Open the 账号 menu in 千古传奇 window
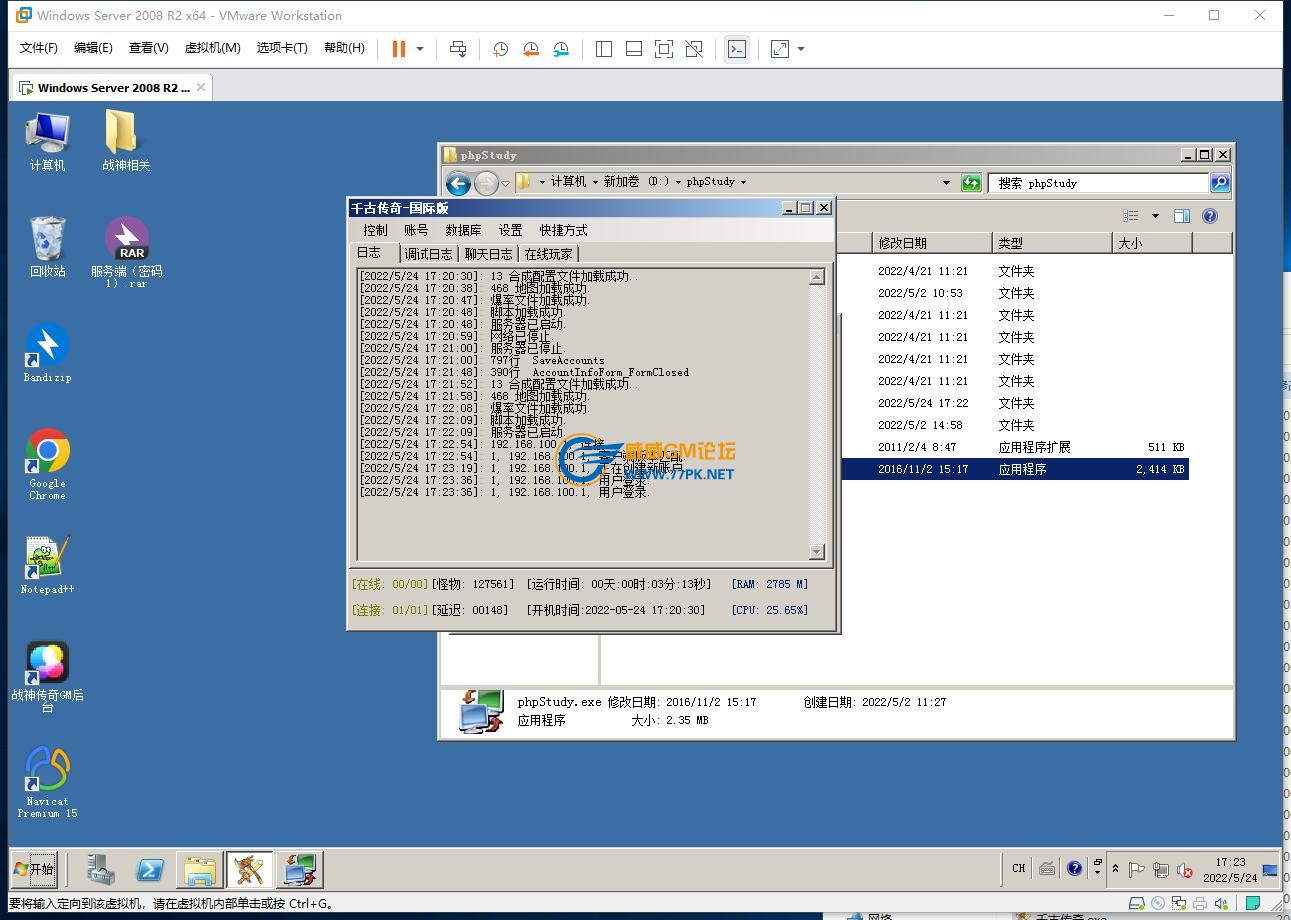The height and width of the screenshot is (920, 1291). [416, 230]
